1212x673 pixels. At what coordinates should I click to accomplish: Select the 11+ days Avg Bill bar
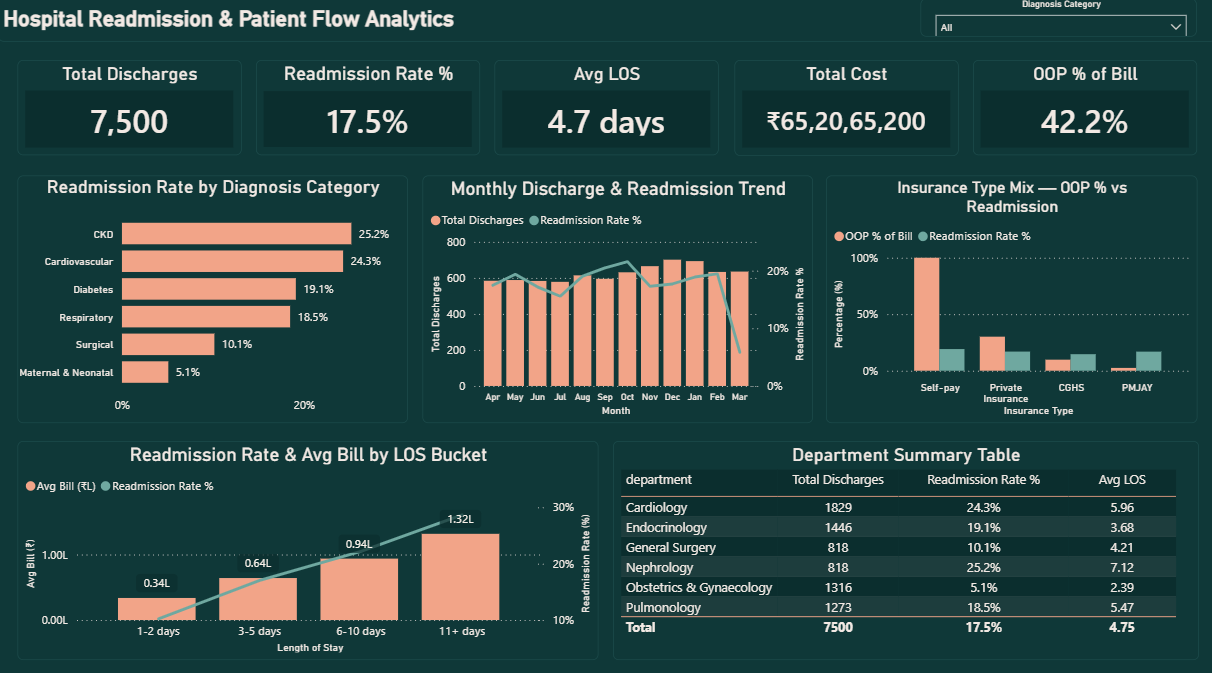[460, 577]
